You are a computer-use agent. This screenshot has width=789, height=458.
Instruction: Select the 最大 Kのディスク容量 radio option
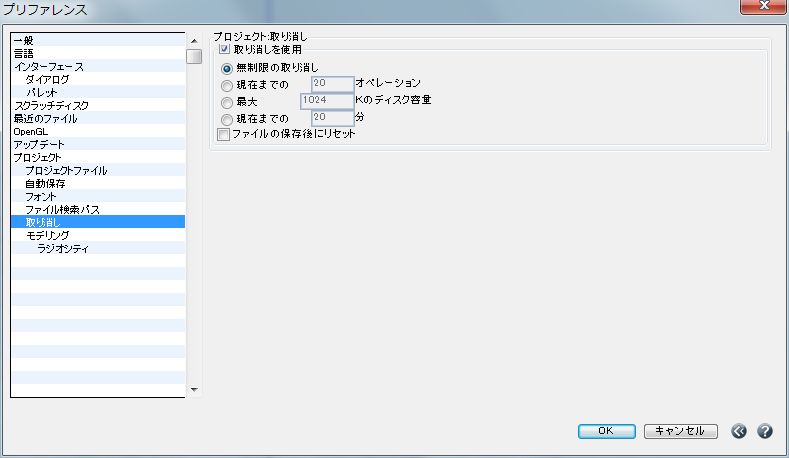click(227, 103)
